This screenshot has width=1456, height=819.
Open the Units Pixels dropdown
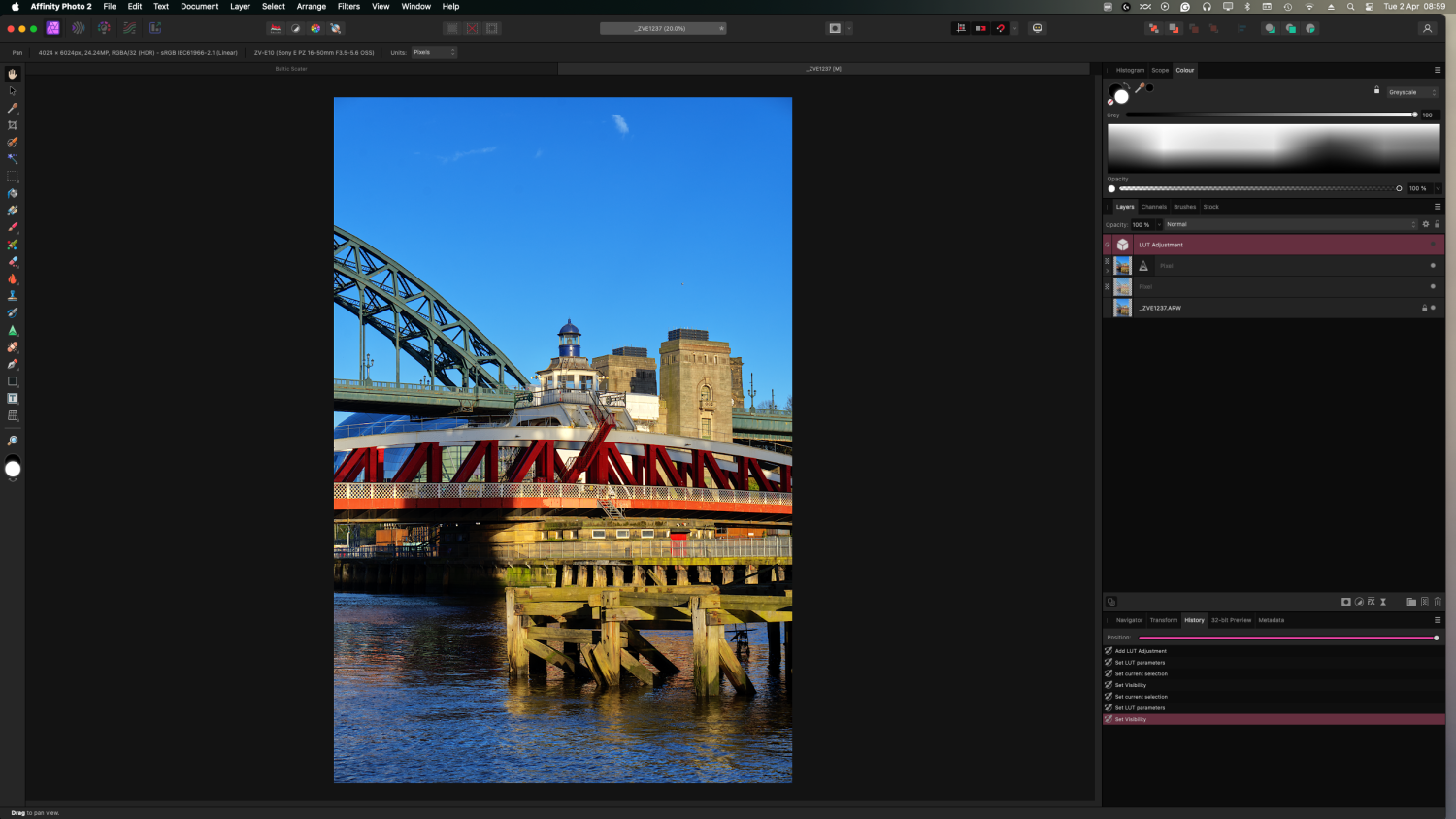tap(434, 52)
